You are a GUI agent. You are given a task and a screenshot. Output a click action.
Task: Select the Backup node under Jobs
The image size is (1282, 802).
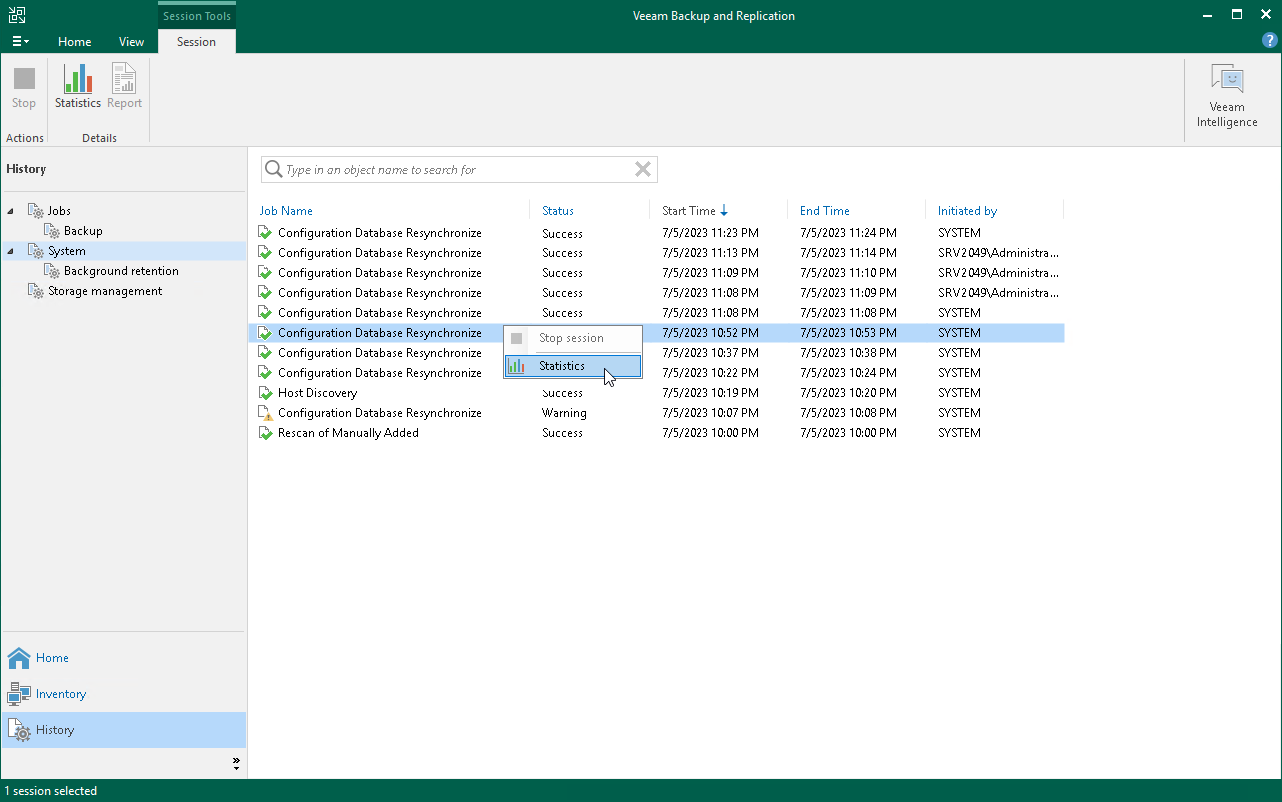[83, 231]
